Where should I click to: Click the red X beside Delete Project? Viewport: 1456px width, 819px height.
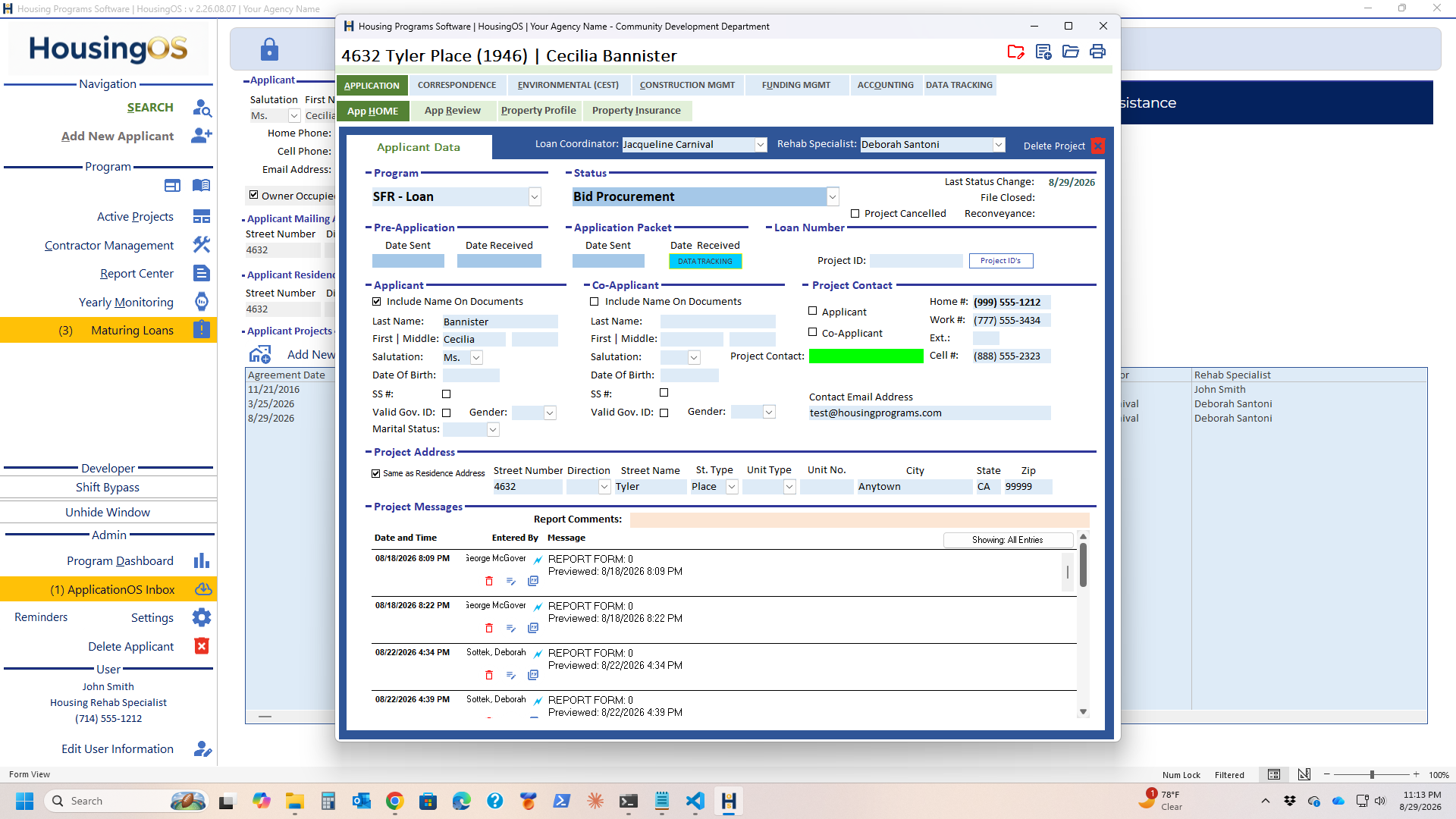coord(1097,146)
